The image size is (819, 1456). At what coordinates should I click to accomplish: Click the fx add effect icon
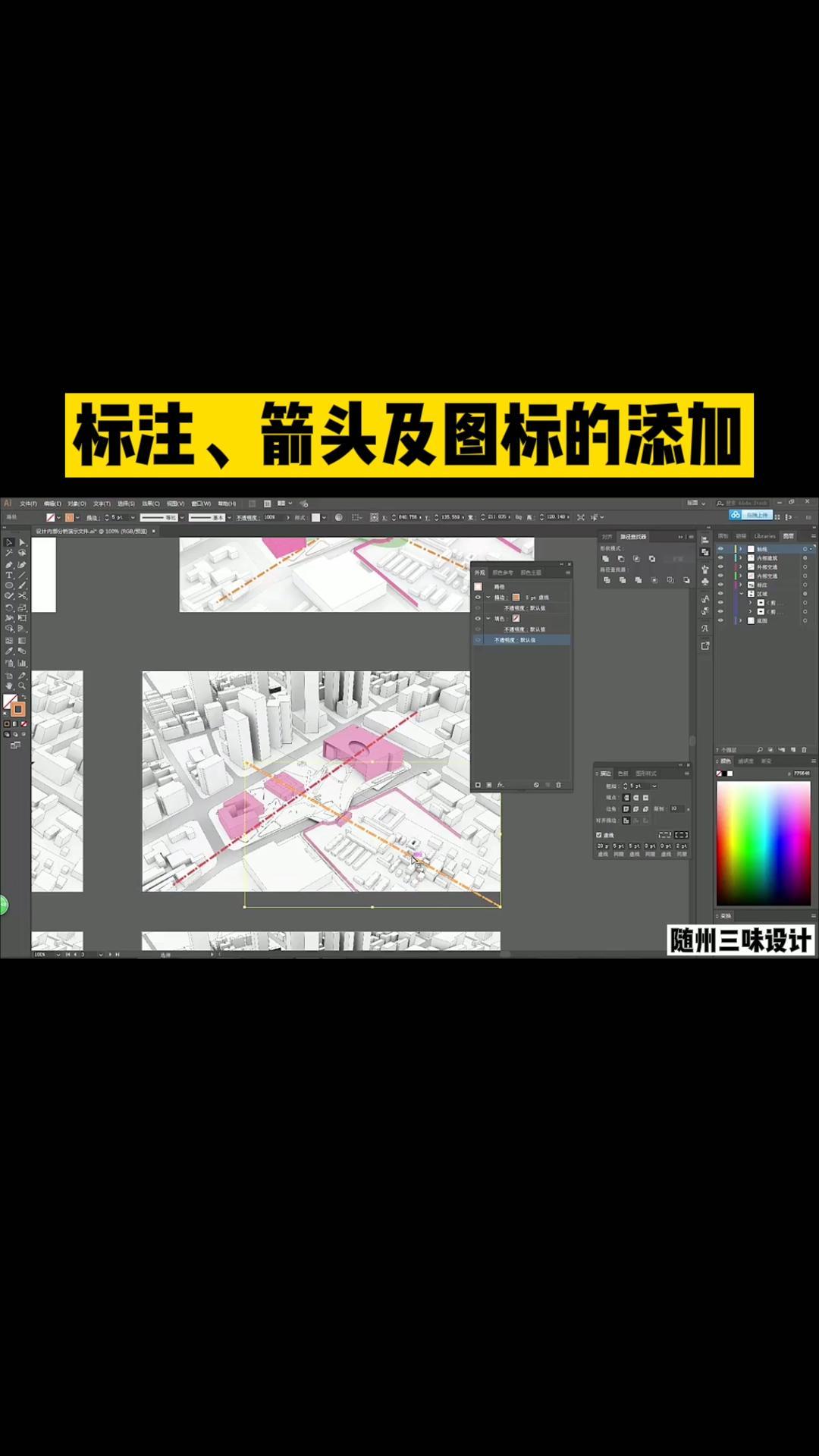click(x=500, y=785)
